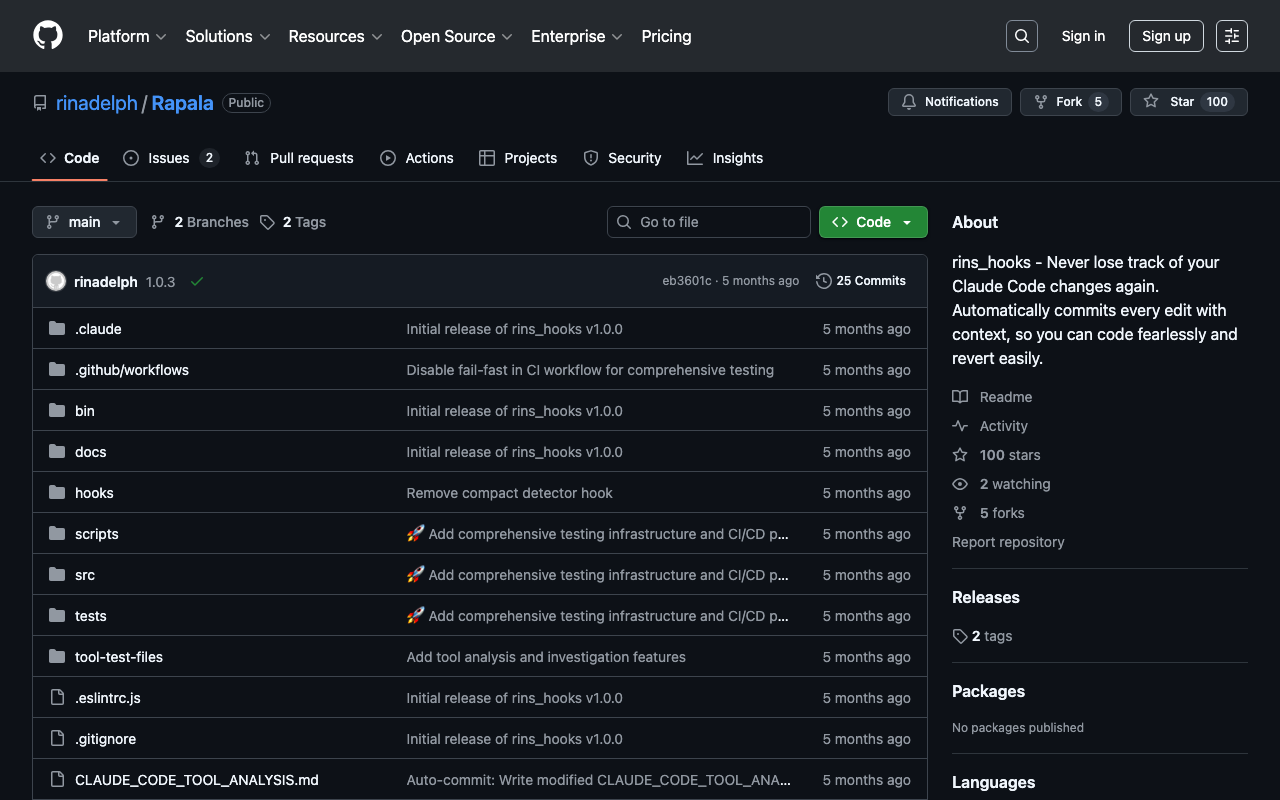Expand the green Code dropdown

pyautogui.click(x=873, y=222)
